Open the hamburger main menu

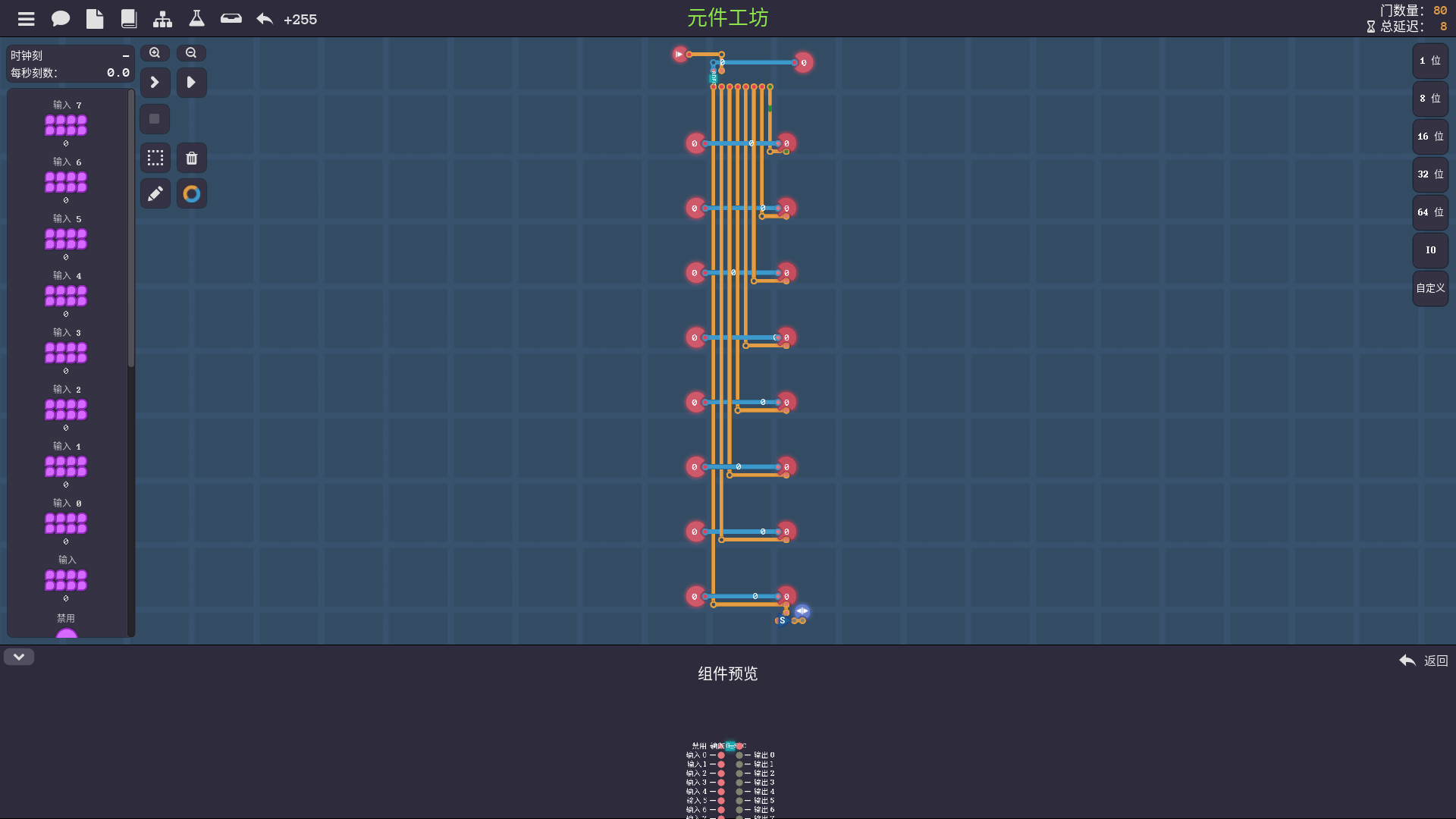point(27,19)
